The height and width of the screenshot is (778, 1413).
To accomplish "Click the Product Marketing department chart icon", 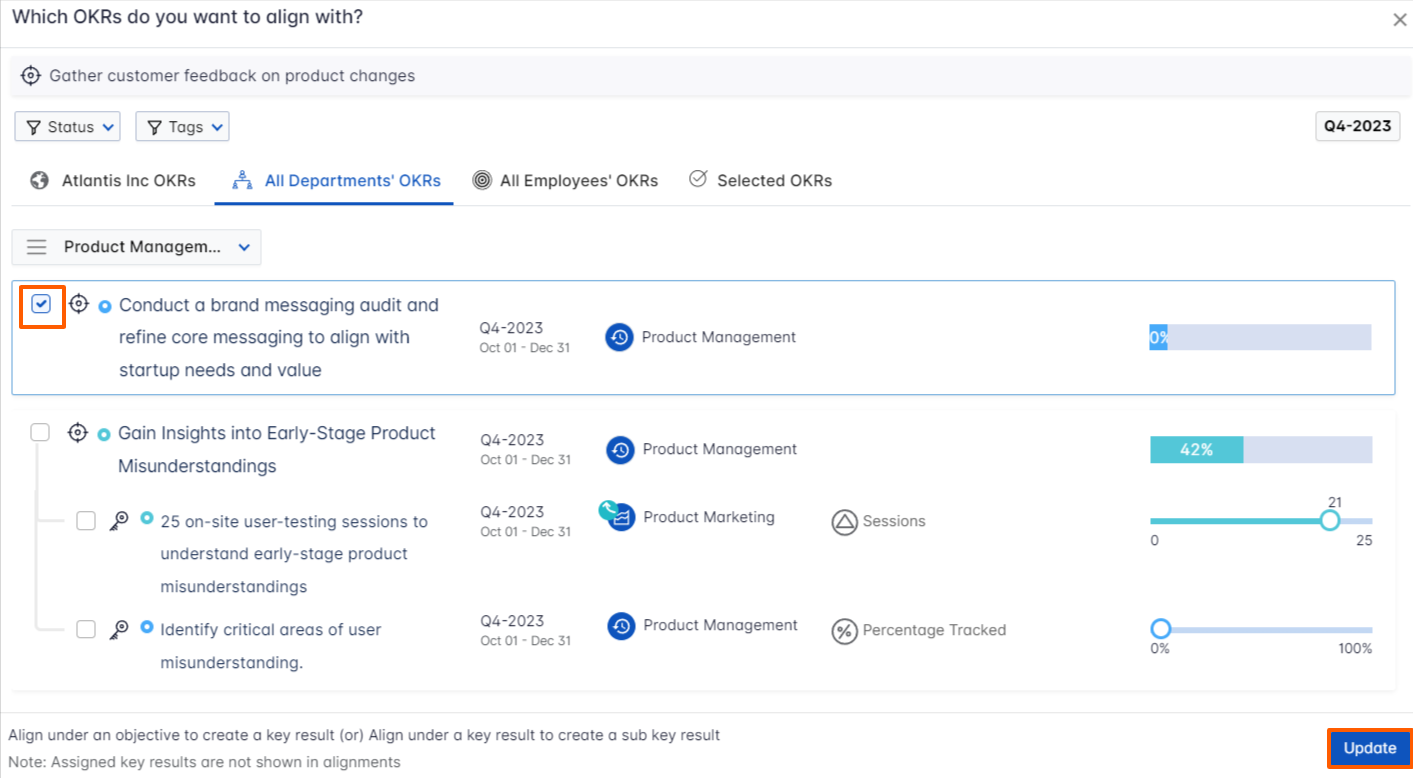I will [621, 517].
